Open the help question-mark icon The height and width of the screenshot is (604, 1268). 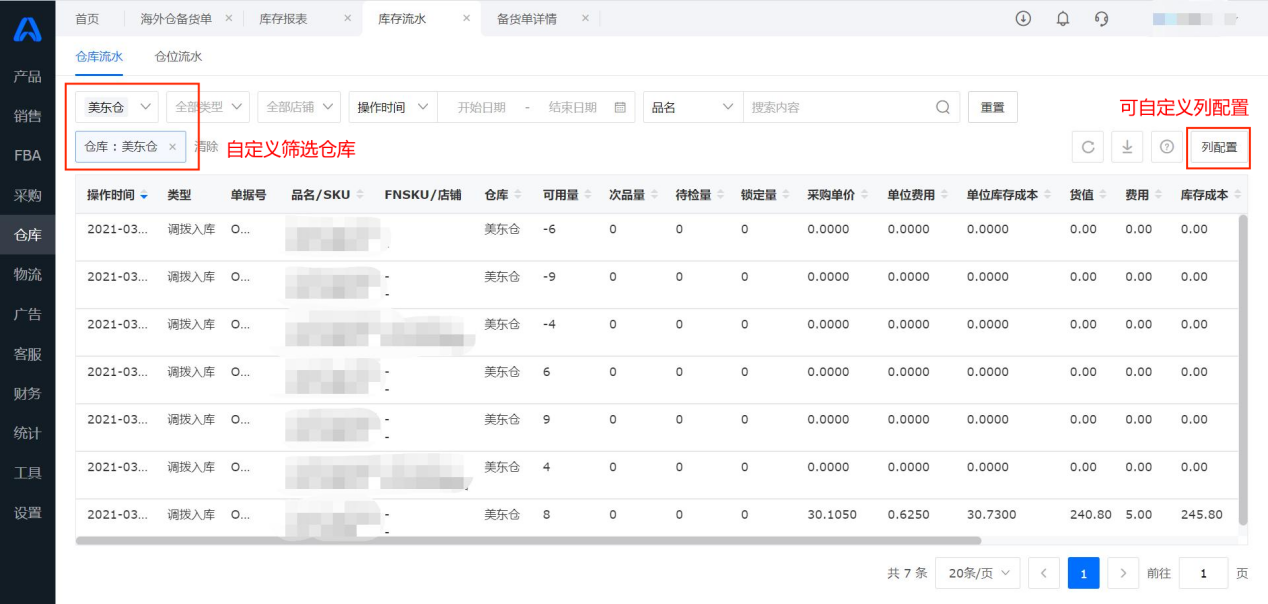pyautogui.click(x=1166, y=147)
